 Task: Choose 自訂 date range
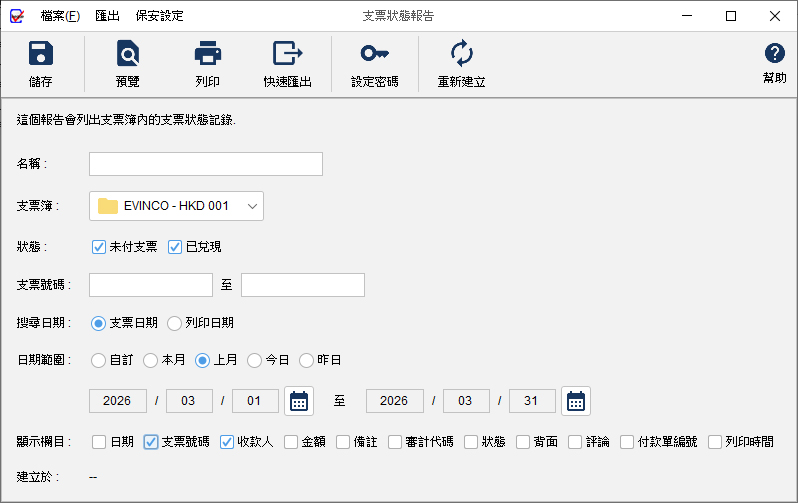(x=98, y=360)
